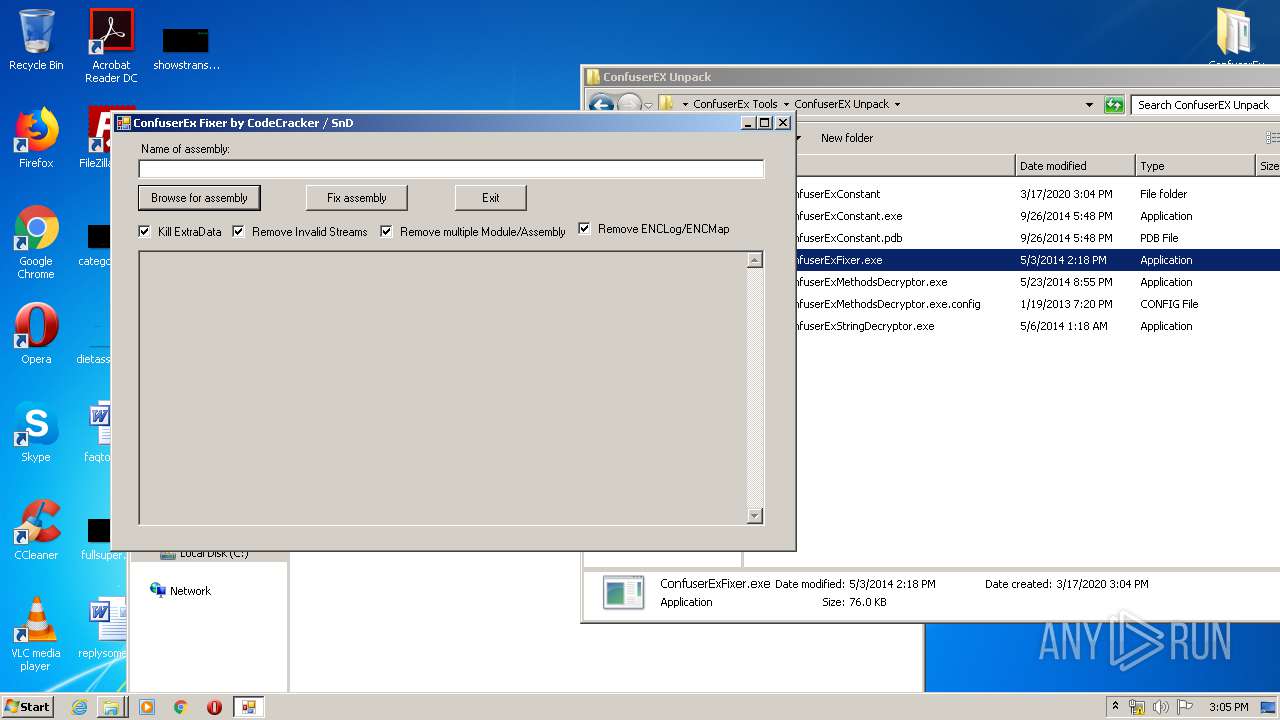Click the Exit button
This screenshot has height=720, width=1280.
coord(490,198)
